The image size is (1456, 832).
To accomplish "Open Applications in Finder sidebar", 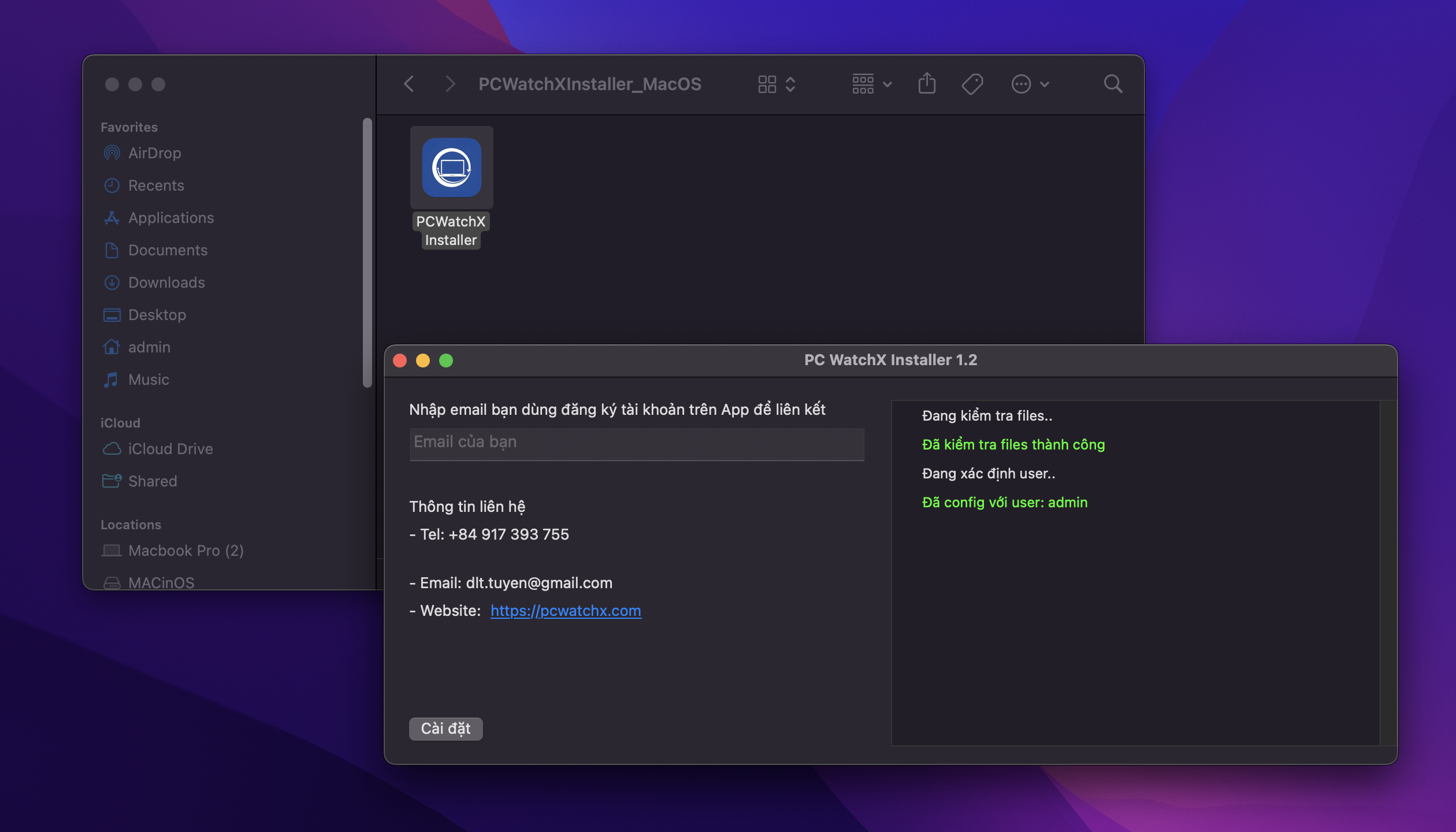I will tap(171, 218).
